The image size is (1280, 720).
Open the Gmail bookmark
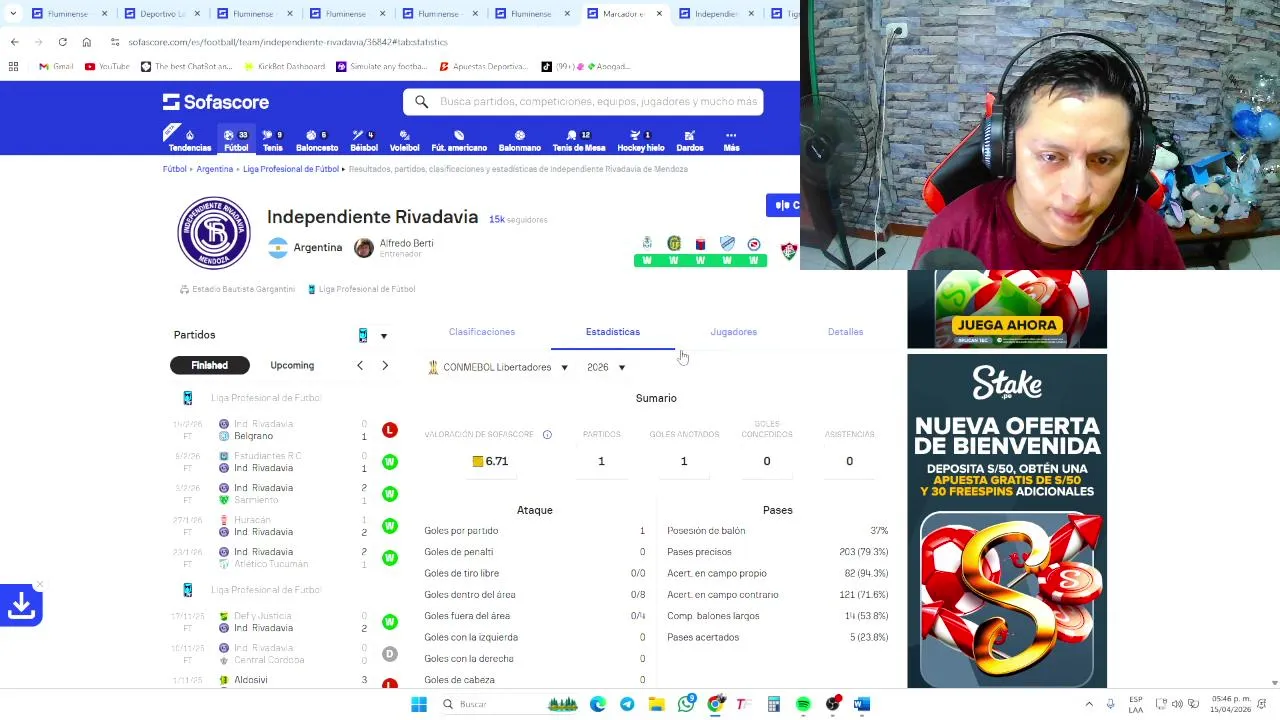pyautogui.click(x=56, y=66)
